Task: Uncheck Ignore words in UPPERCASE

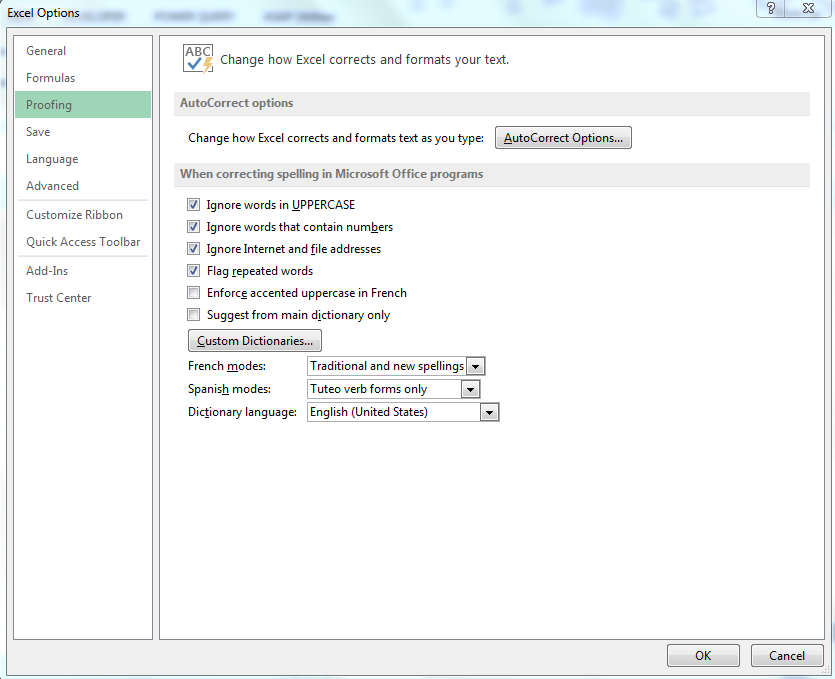Action: [x=194, y=205]
